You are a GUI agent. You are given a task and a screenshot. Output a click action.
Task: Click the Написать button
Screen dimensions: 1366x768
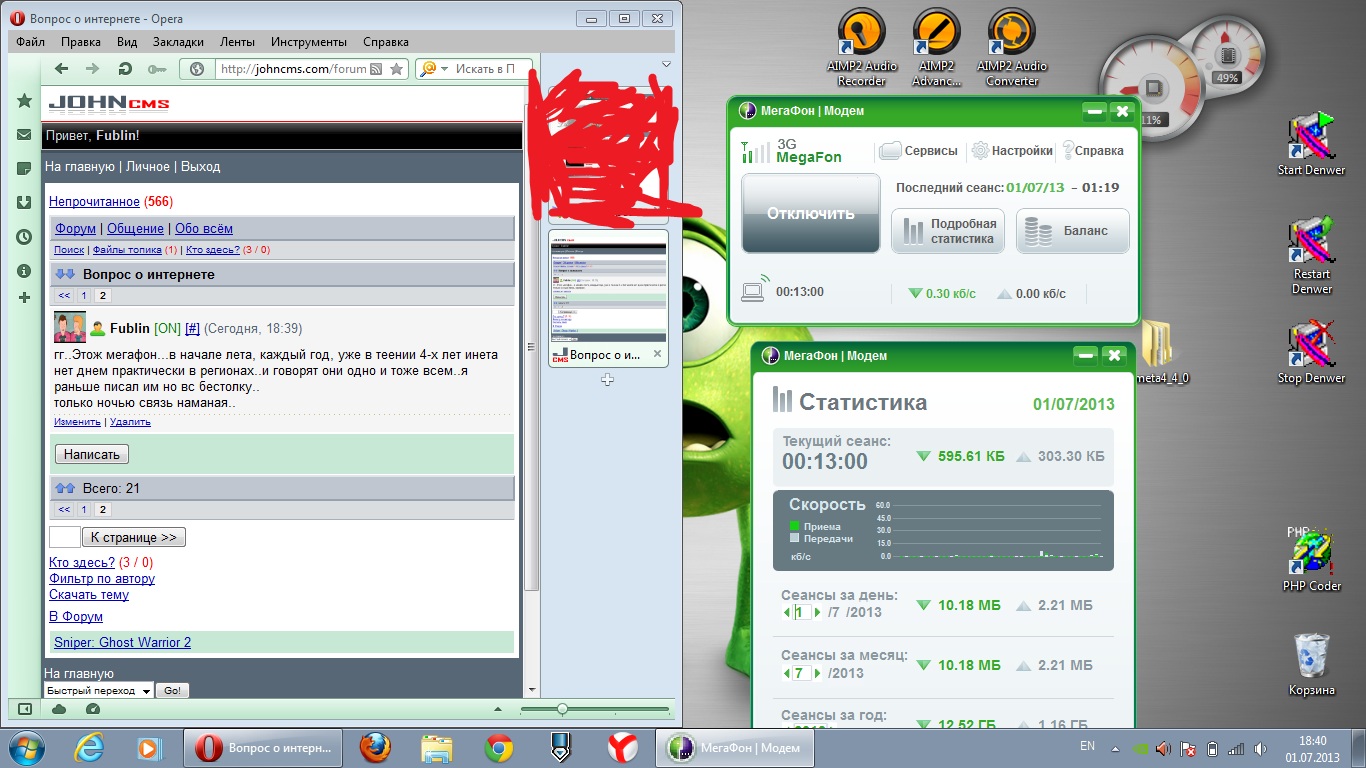click(x=92, y=455)
